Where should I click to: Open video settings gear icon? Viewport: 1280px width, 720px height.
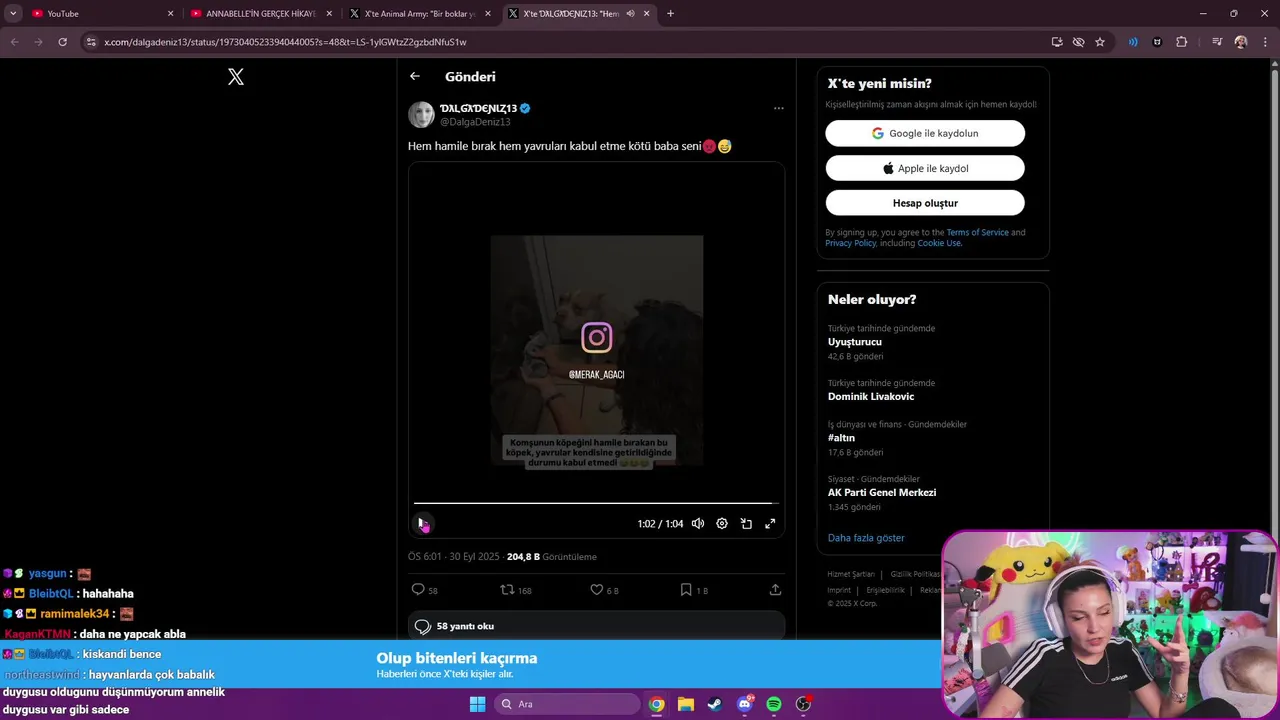click(722, 523)
